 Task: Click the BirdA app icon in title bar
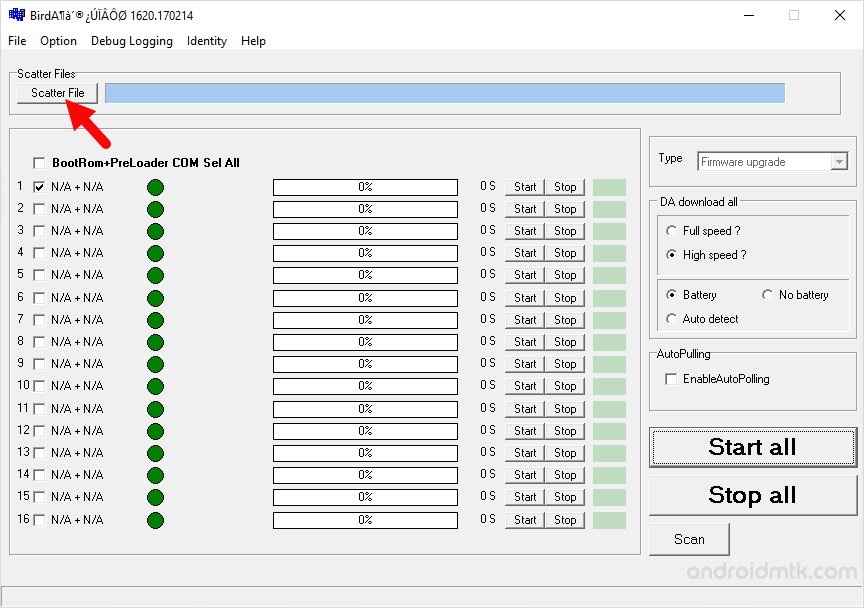point(14,15)
